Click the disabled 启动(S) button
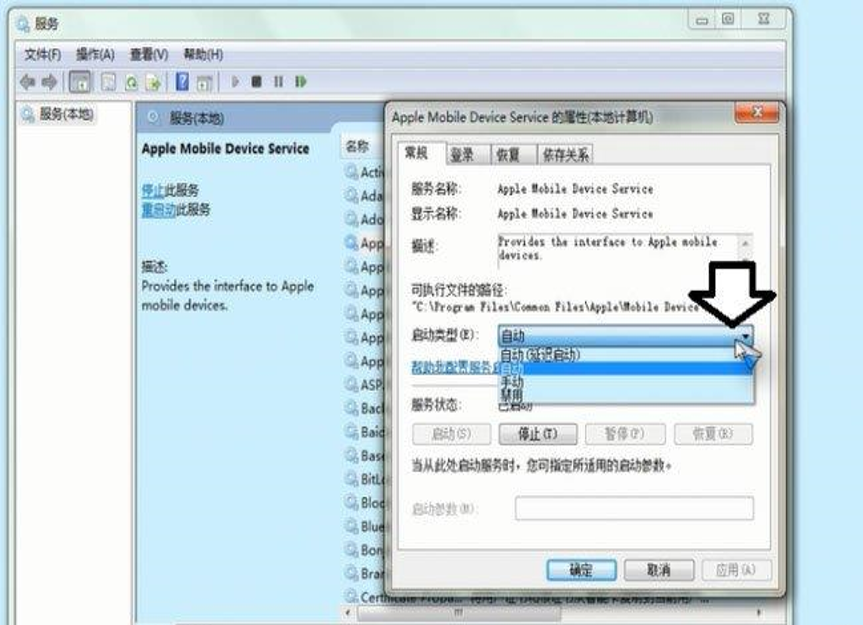This screenshot has width=863, height=625. (451, 434)
